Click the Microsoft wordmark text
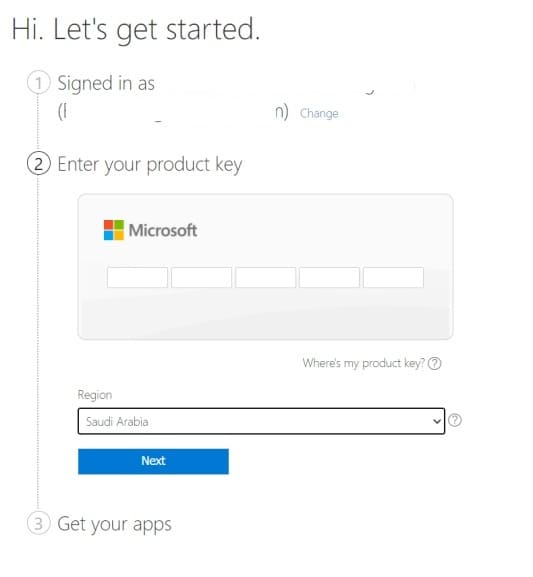Viewport: 533px width, 577px height. click(x=163, y=230)
